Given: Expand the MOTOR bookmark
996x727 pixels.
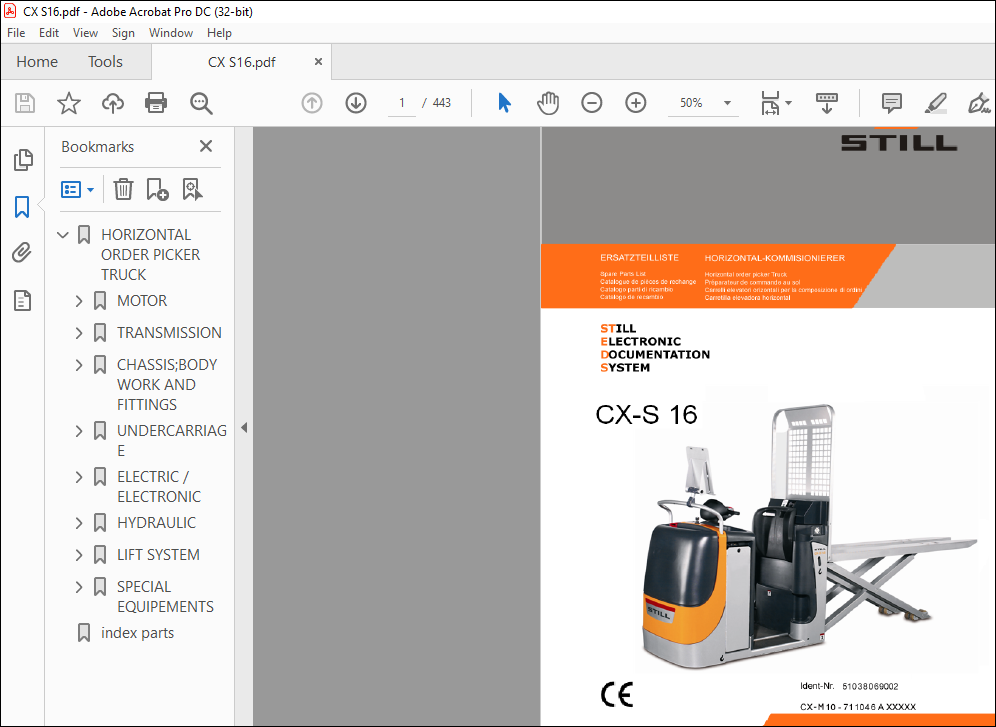Looking at the screenshot, I should click(79, 301).
